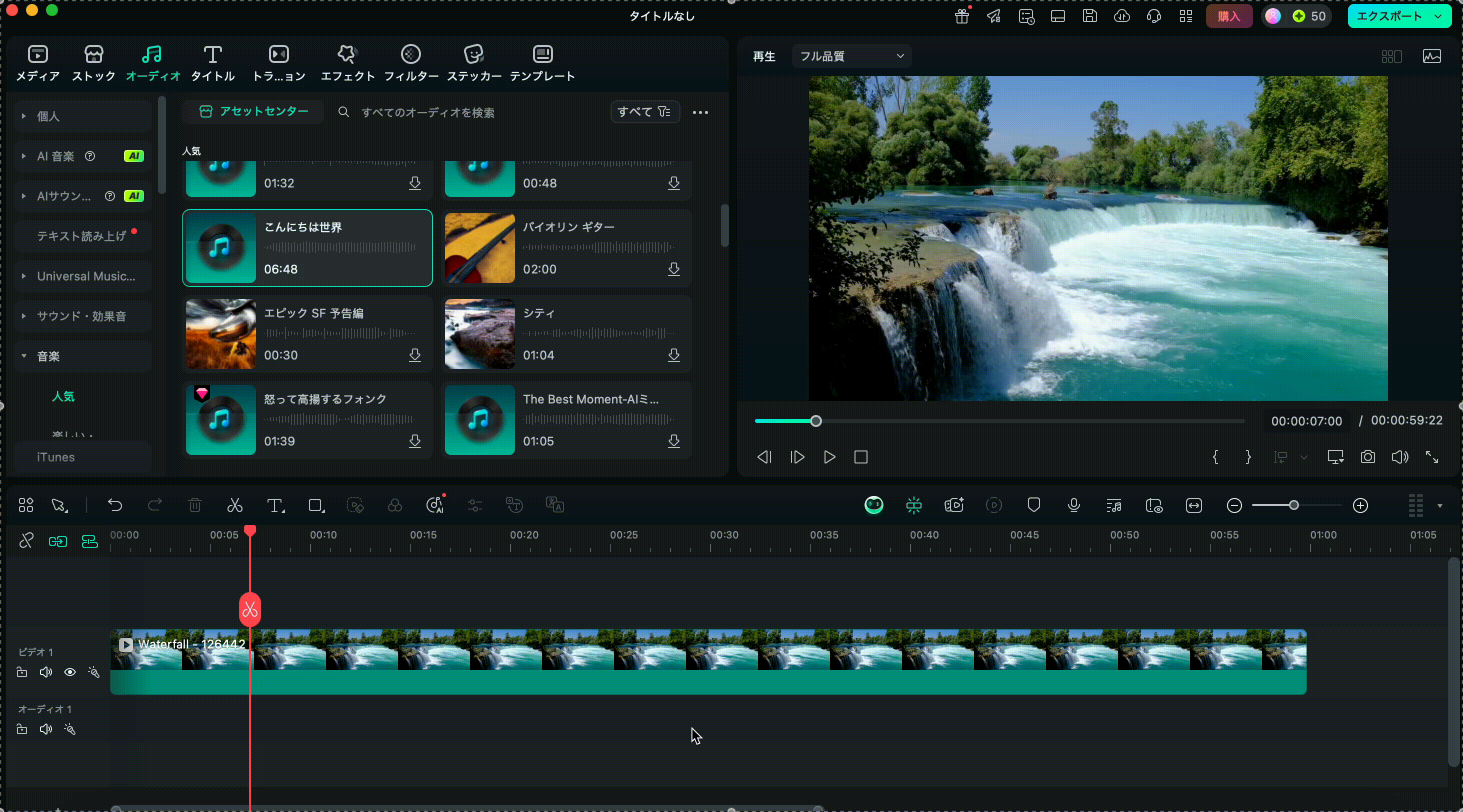This screenshot has width=1463, height=812.
Task: Select the crop rectangle tool in timeline toolbar
Action: 316,505
